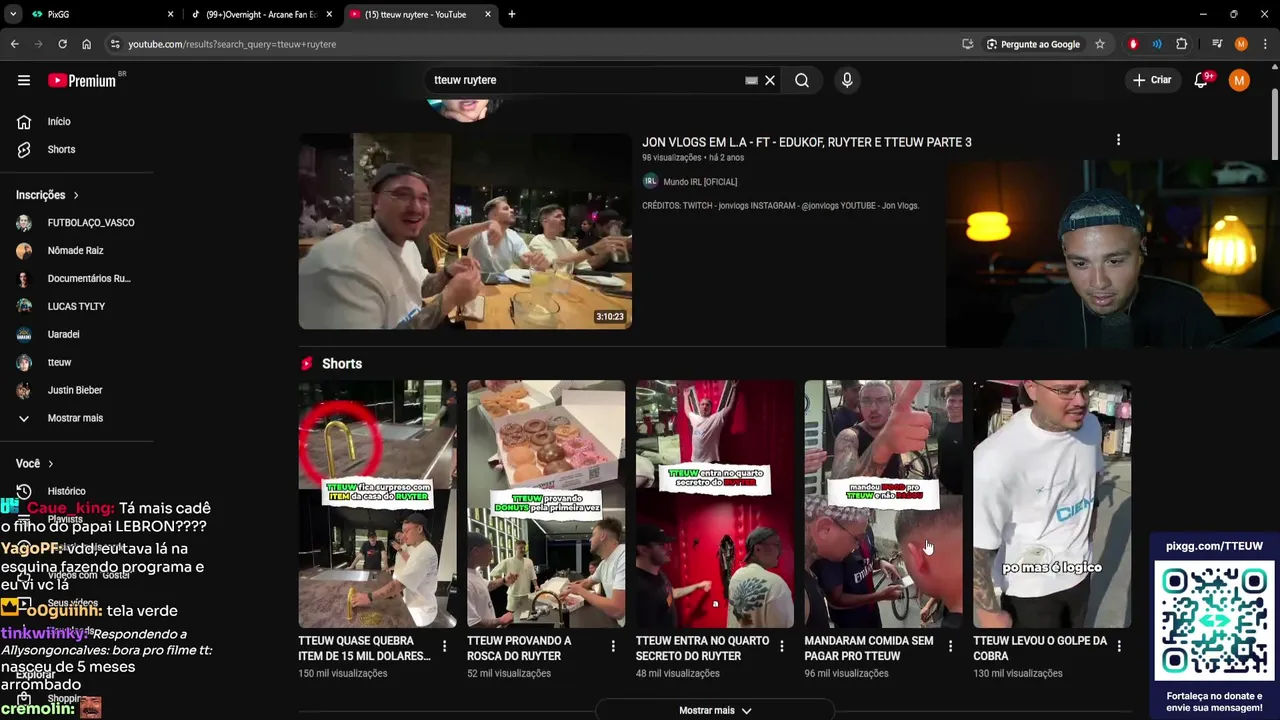
Task: Click the browser home button
Action: (x=86, y=44)
